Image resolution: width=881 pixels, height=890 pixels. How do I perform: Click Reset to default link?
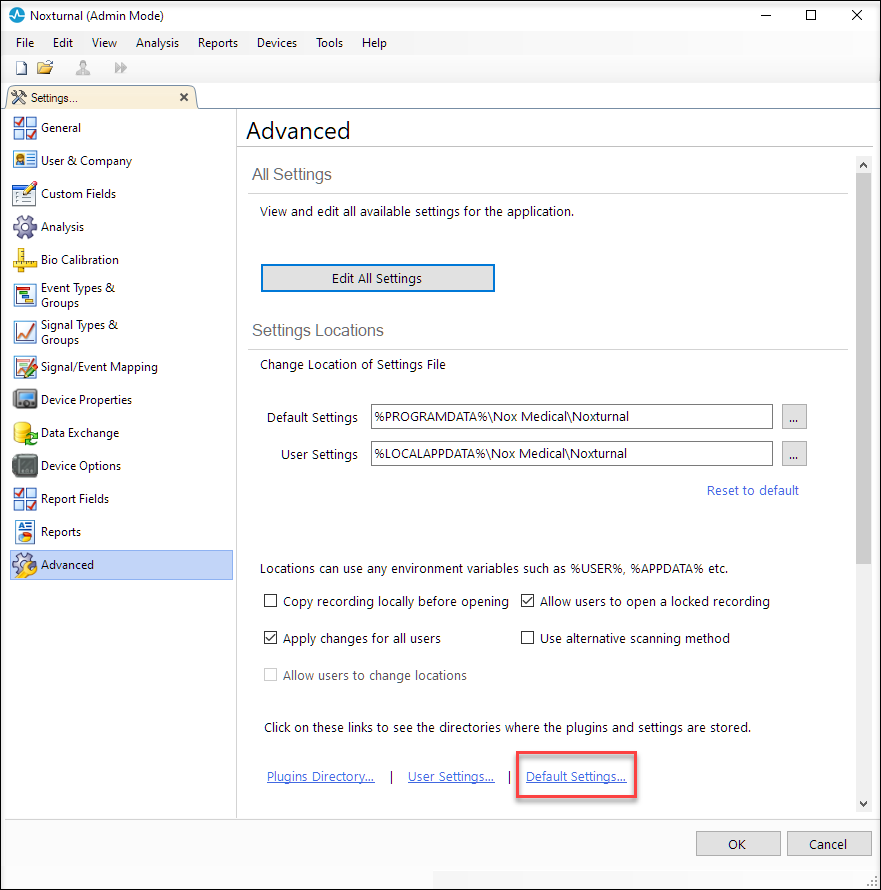752,490
